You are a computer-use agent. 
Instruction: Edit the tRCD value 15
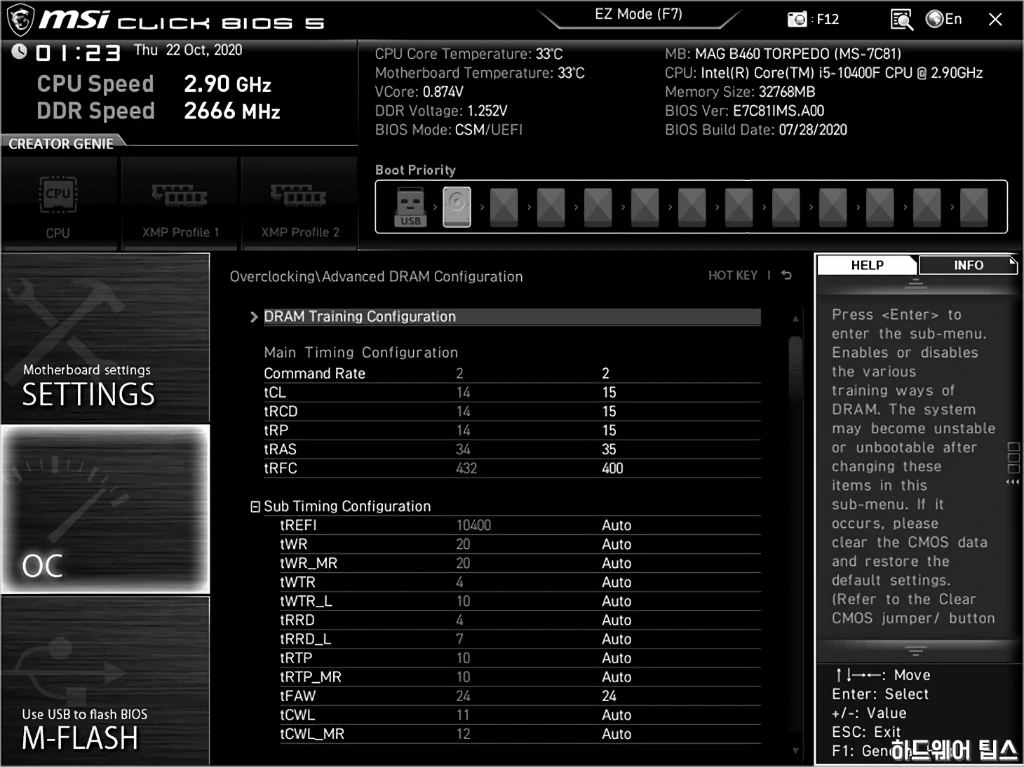[x=609, y=411]
